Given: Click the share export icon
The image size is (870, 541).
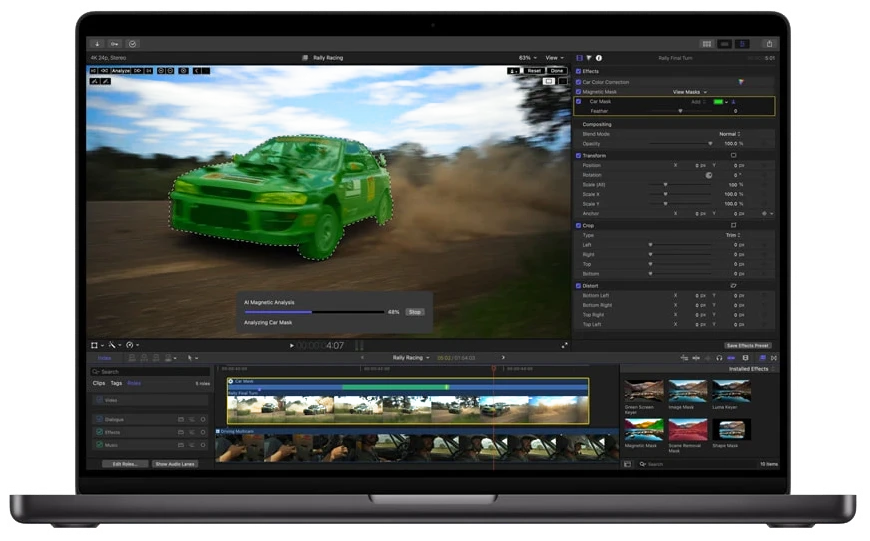Looking at the screenshot, I should tap(768, 44).
